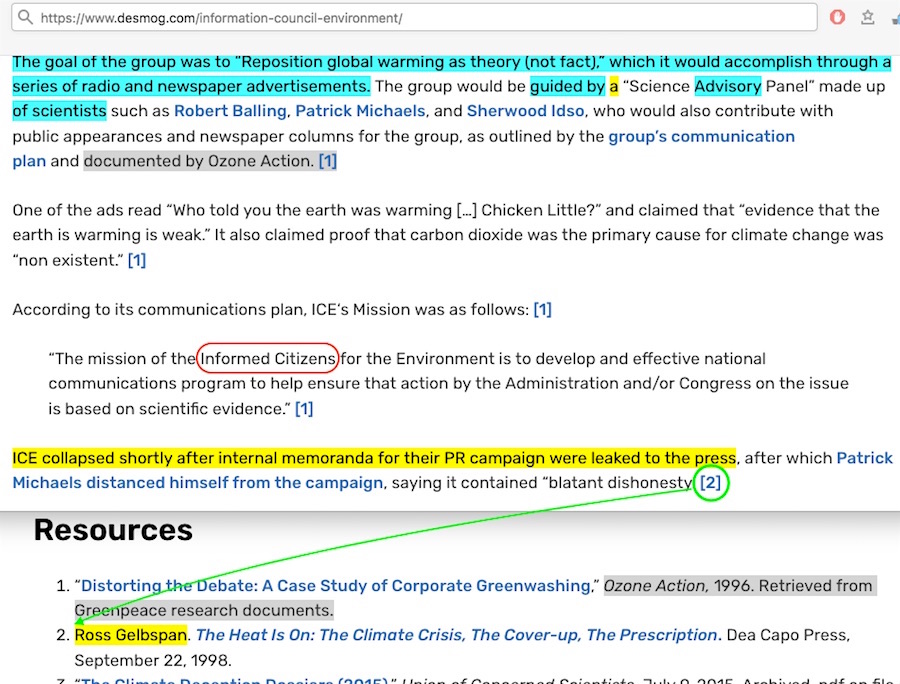
Task: Click footnote [1] after "scientific evidence."
Action: tap(304, 408)
